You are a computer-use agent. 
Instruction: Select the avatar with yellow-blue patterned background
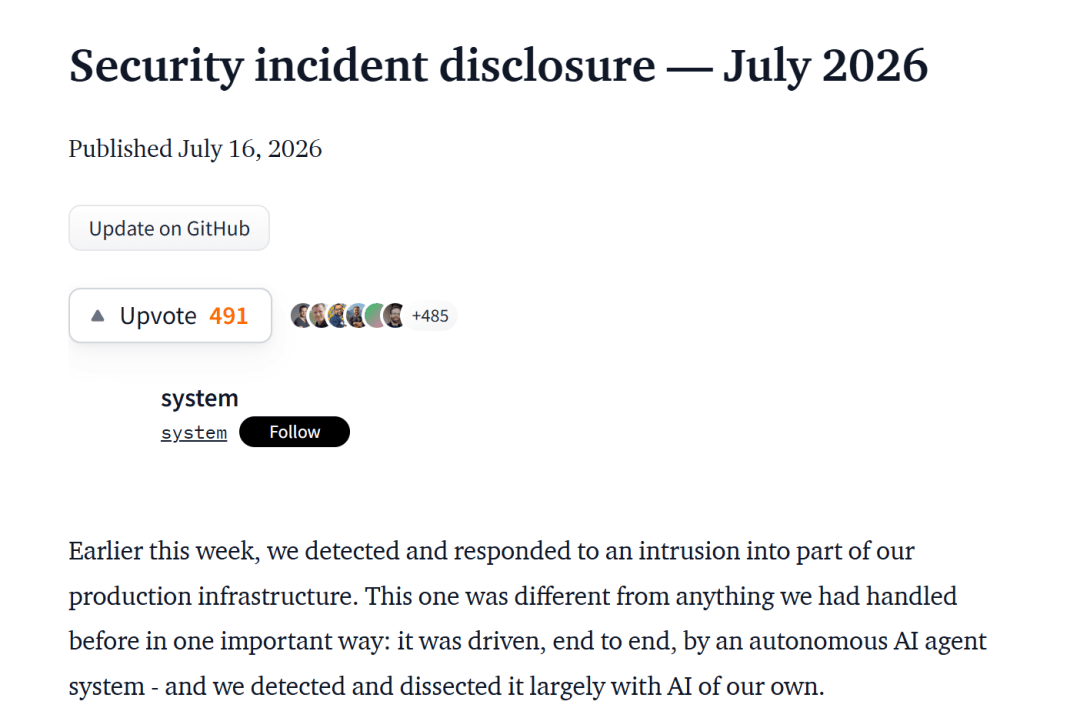[337, 315]
